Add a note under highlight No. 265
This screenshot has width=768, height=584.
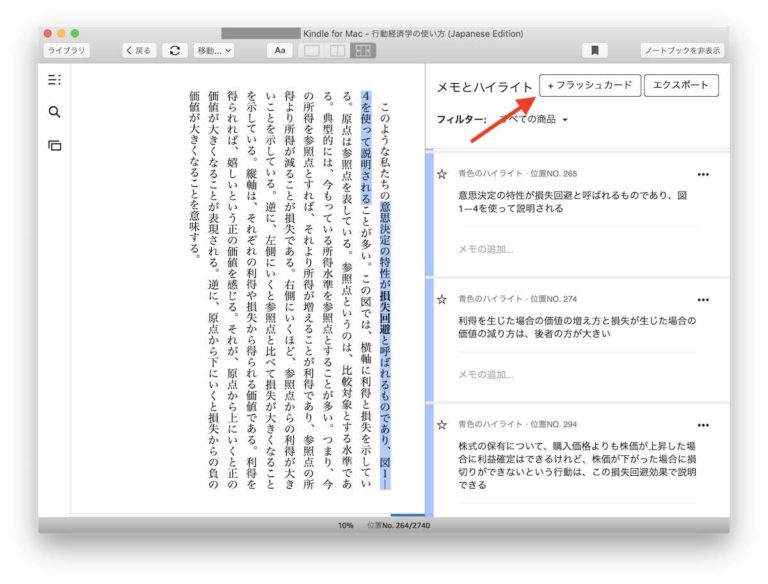[486, 249]
